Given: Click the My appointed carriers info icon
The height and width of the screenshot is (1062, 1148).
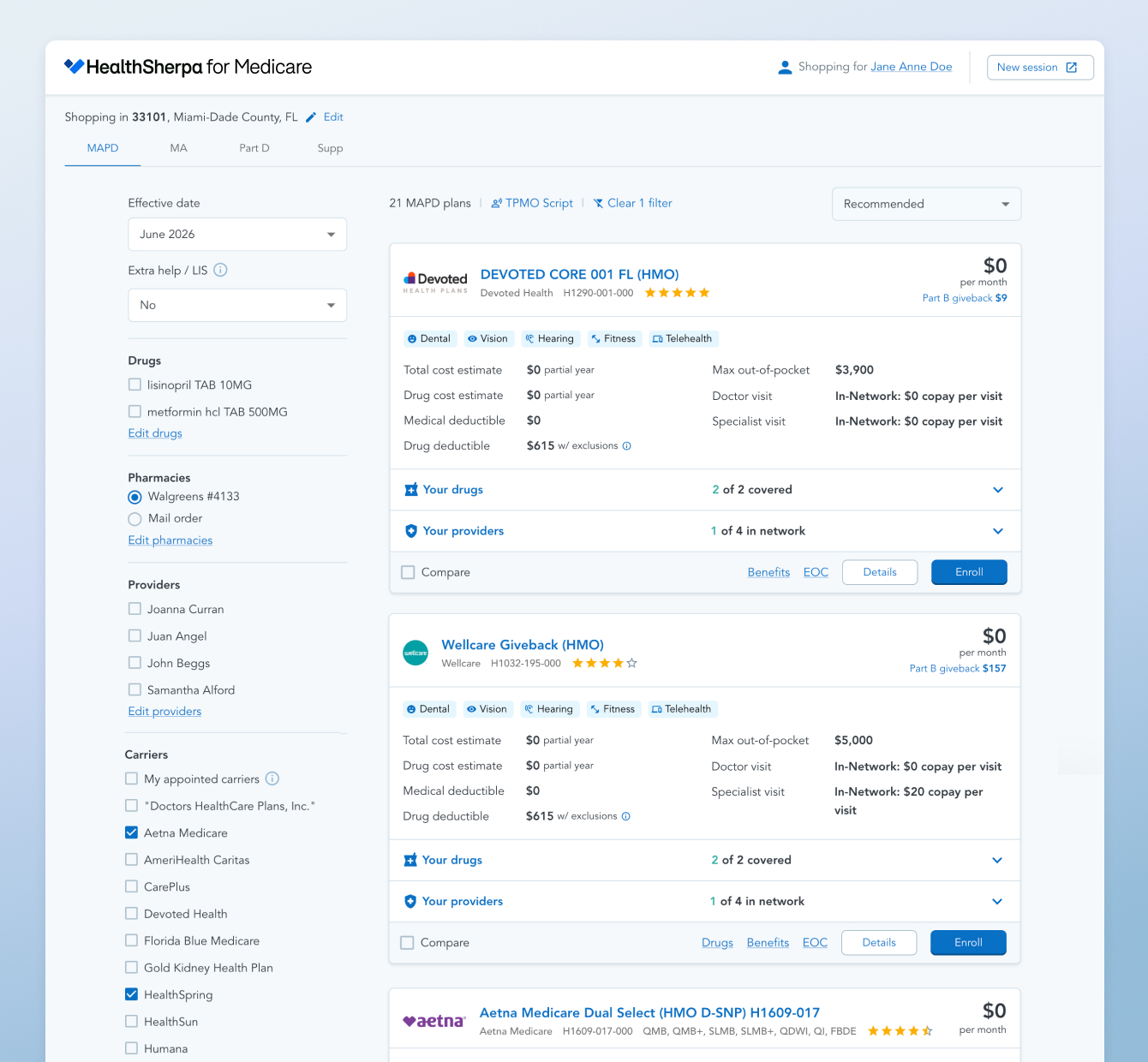Looking at the screenshot, I should coord(272,779).
